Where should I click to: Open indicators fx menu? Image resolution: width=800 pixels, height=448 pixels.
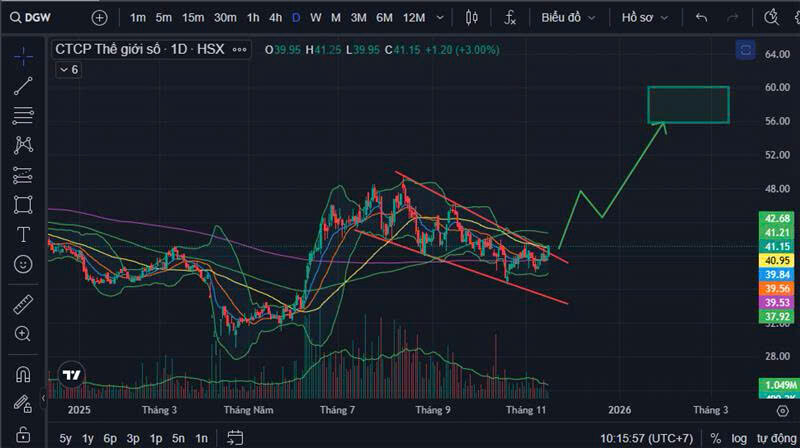click(510, 18)
